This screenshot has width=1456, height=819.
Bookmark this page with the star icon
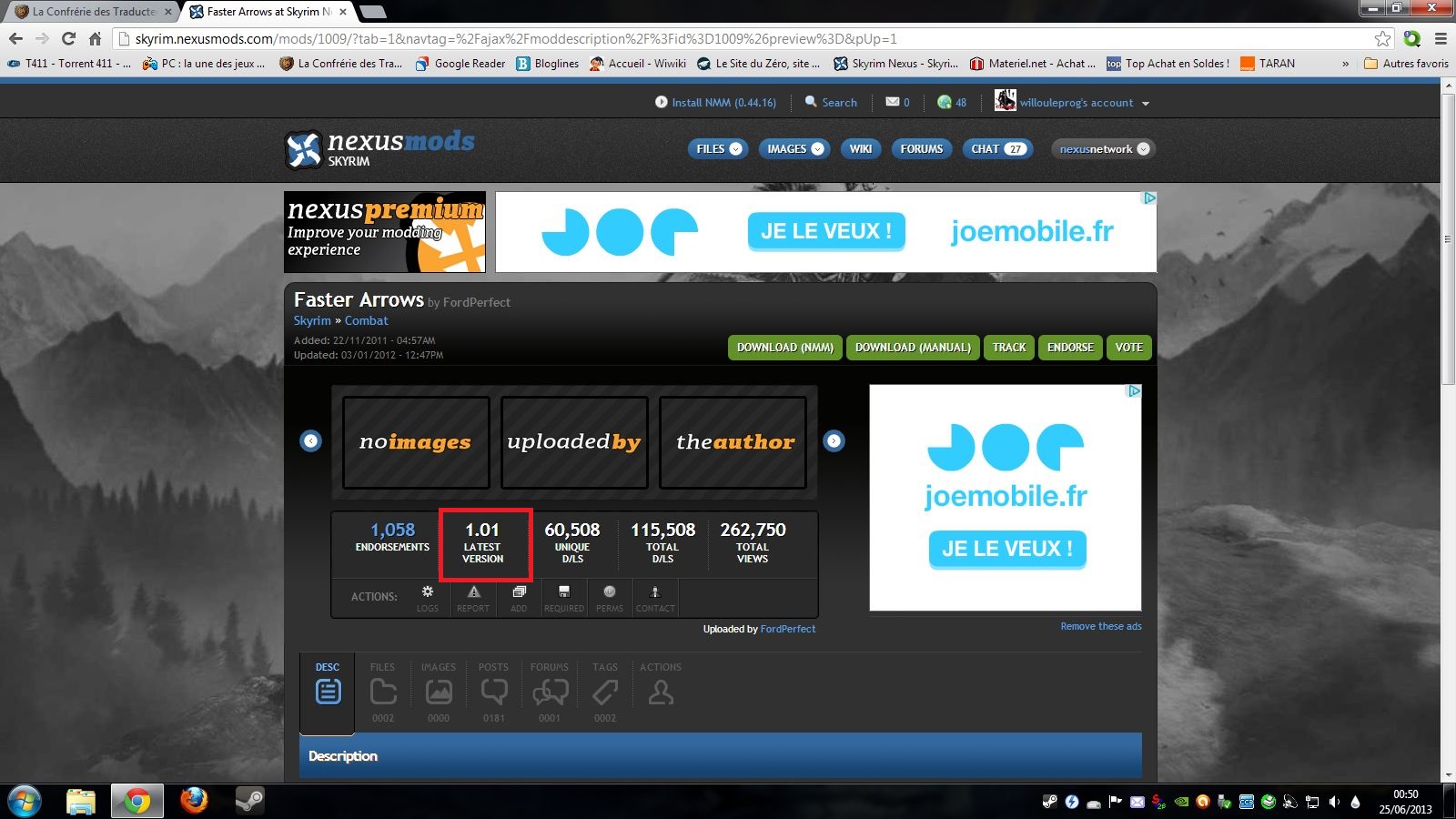pyautogui.click(x=1383, y=38)
